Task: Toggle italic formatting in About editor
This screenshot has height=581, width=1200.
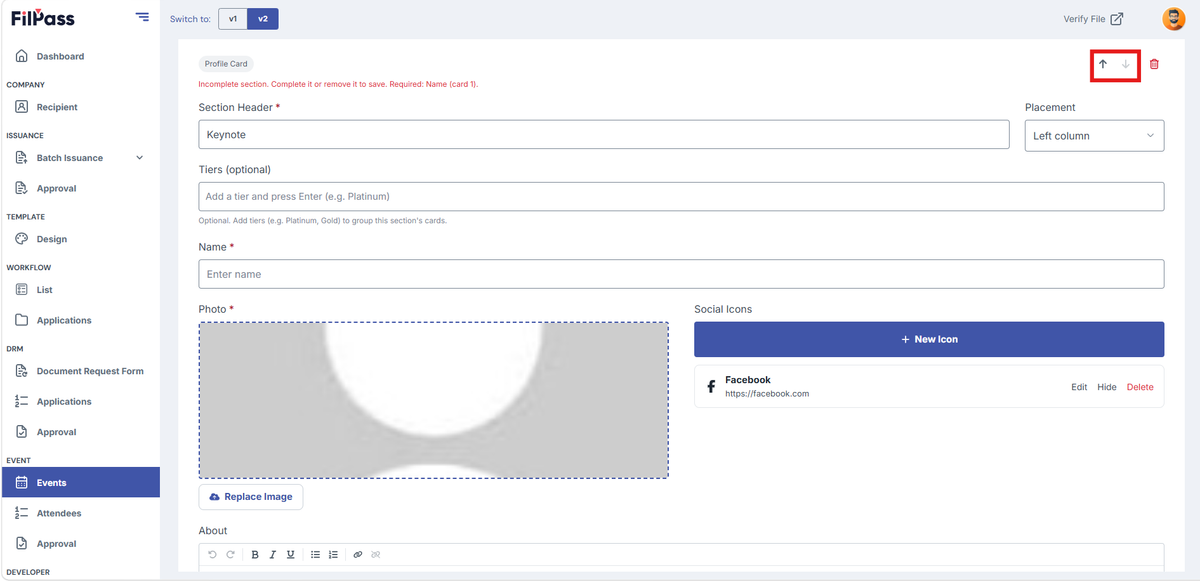Action: pyautogui.click(x=272, y=554)
